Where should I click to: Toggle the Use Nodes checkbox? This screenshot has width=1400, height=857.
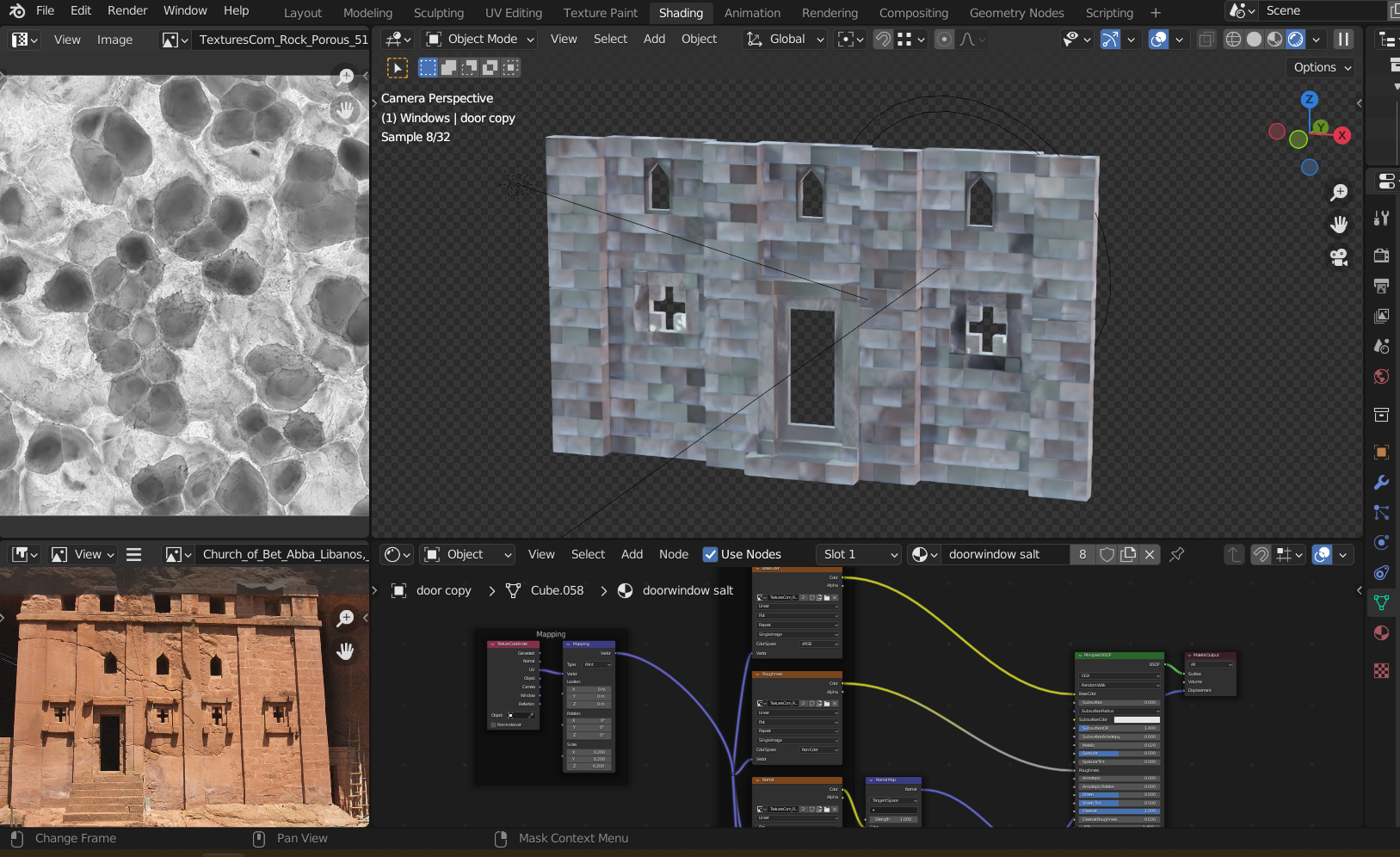[x=710, y=555]
